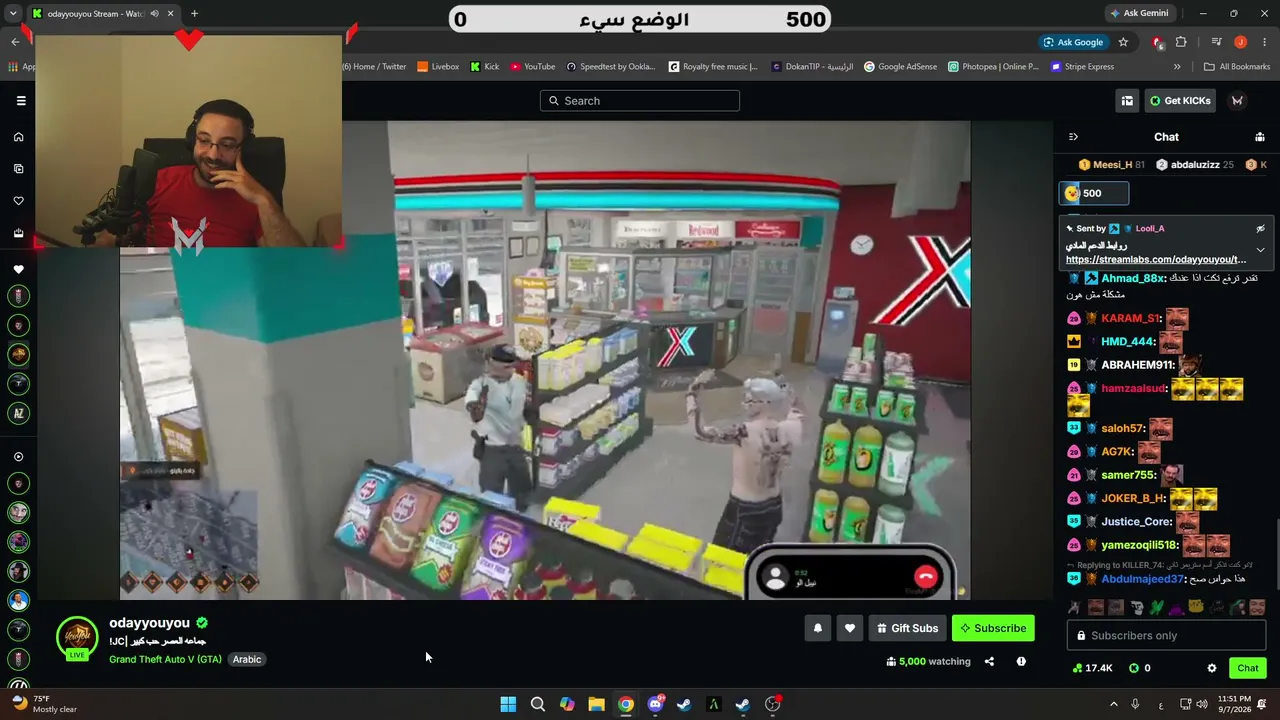Open the Following heart icon in sidebar
This screenshot has height=720, width=1280.
(x=18, y=201)
